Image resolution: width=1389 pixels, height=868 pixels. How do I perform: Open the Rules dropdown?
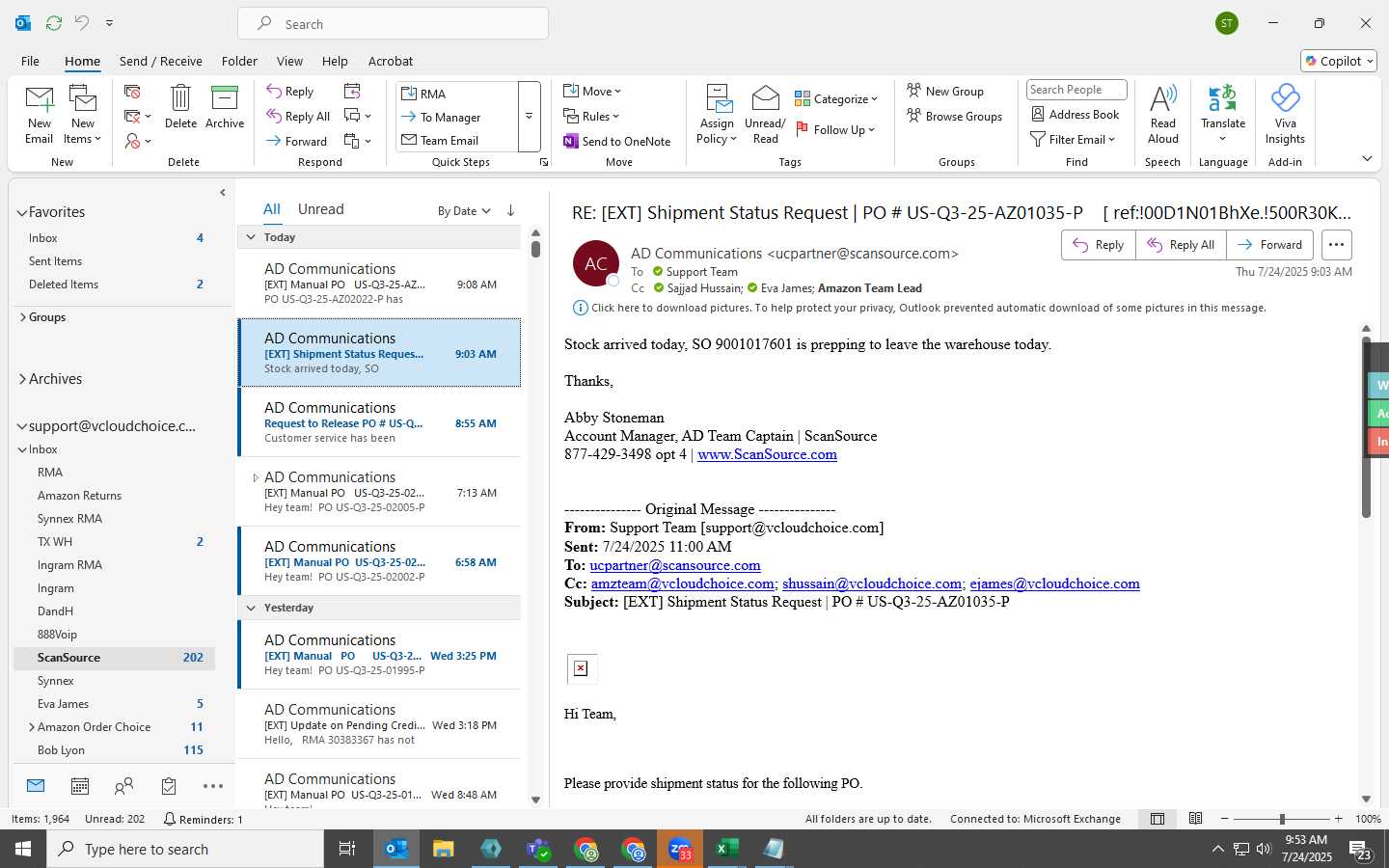[x=592, y=116]
